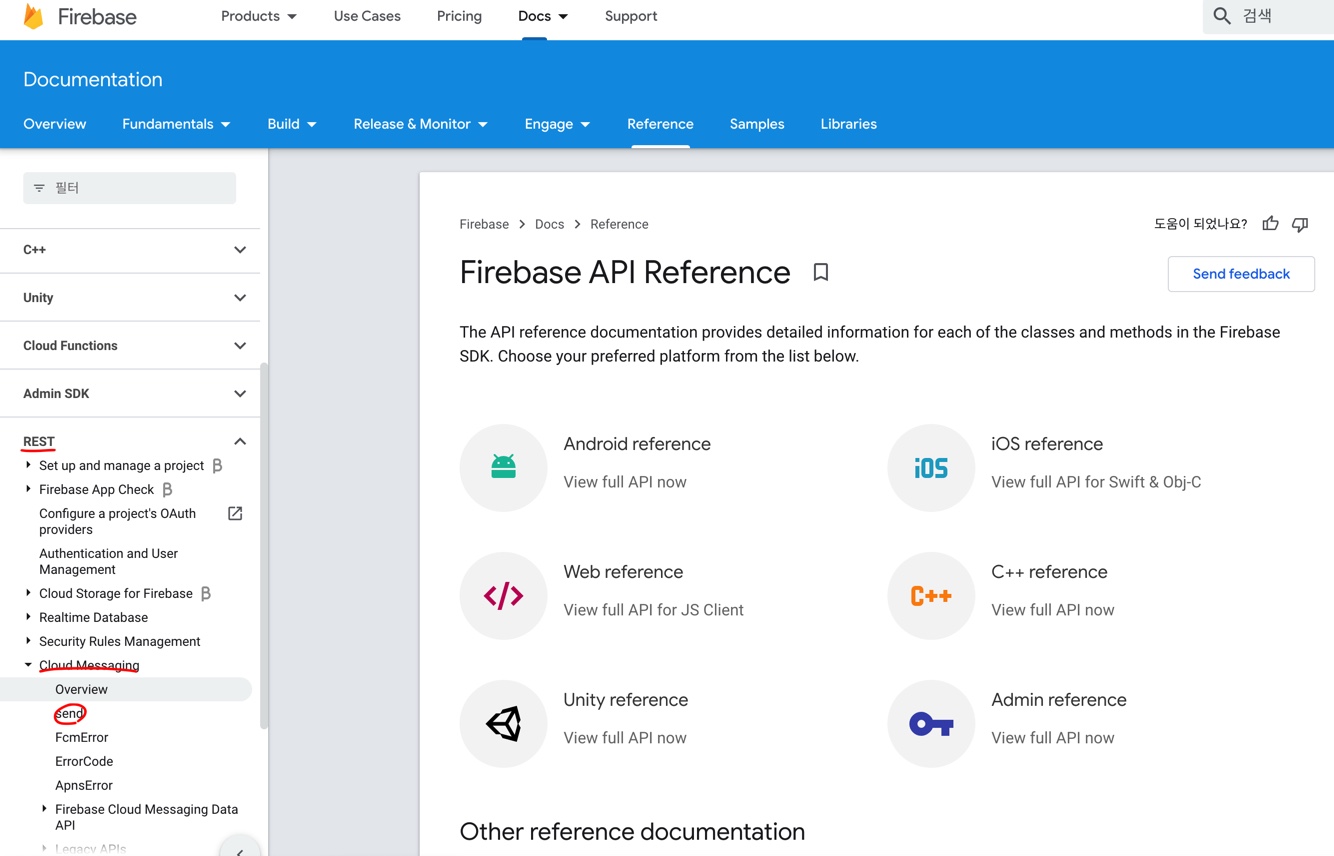This screenshot has height=856, width=1334.
Task: Click external link icon beside OAuth providers
Action: point(235,513)
